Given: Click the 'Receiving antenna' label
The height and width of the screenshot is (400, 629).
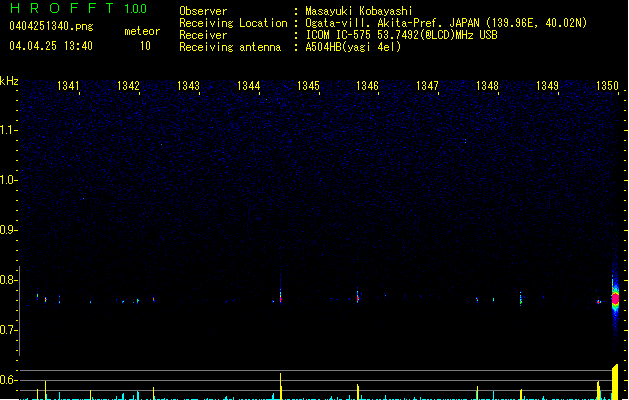Looking at the screenshot, I should 230,47.
